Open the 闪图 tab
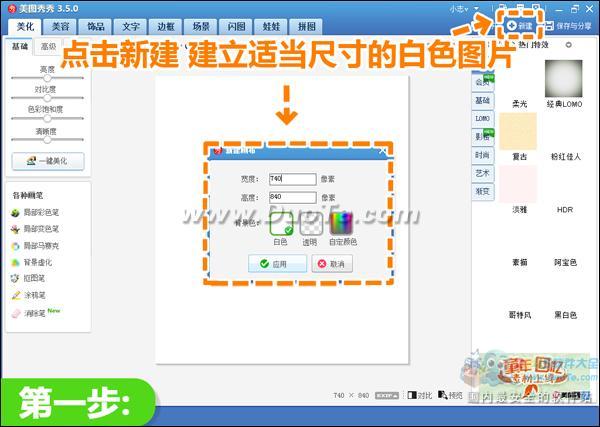Screen dimensions: 600x427 click(x=236, y=26)
